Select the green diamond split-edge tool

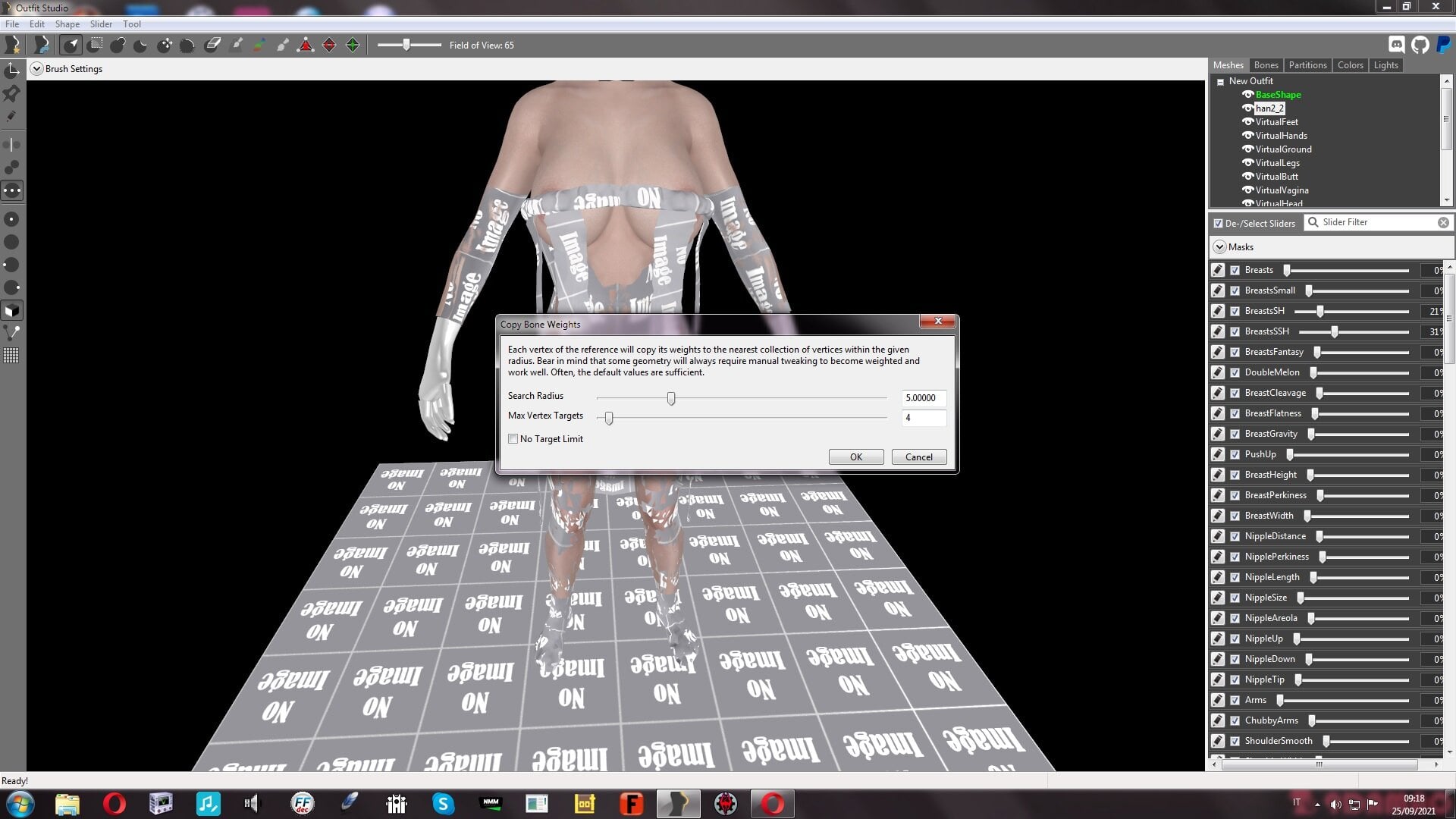tap(353, 45)
